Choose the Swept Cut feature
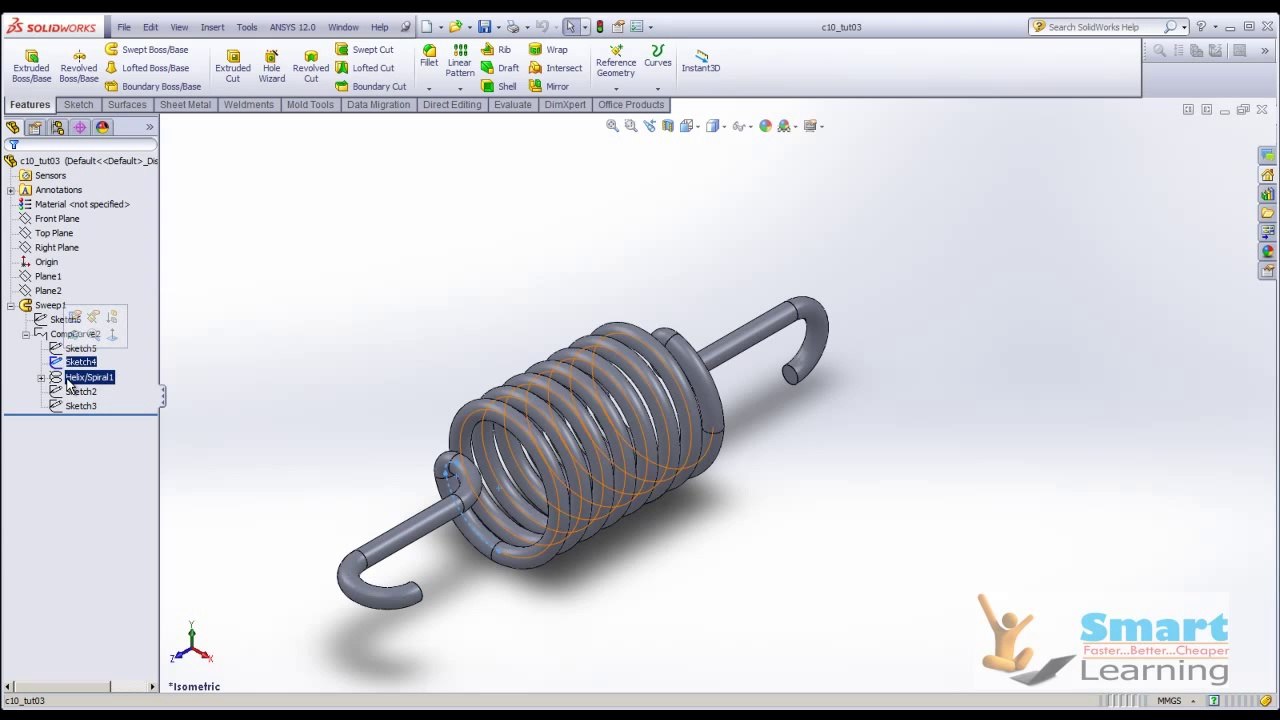Image resolution: width=1280 pixels, height=720 pixels. 364,49
